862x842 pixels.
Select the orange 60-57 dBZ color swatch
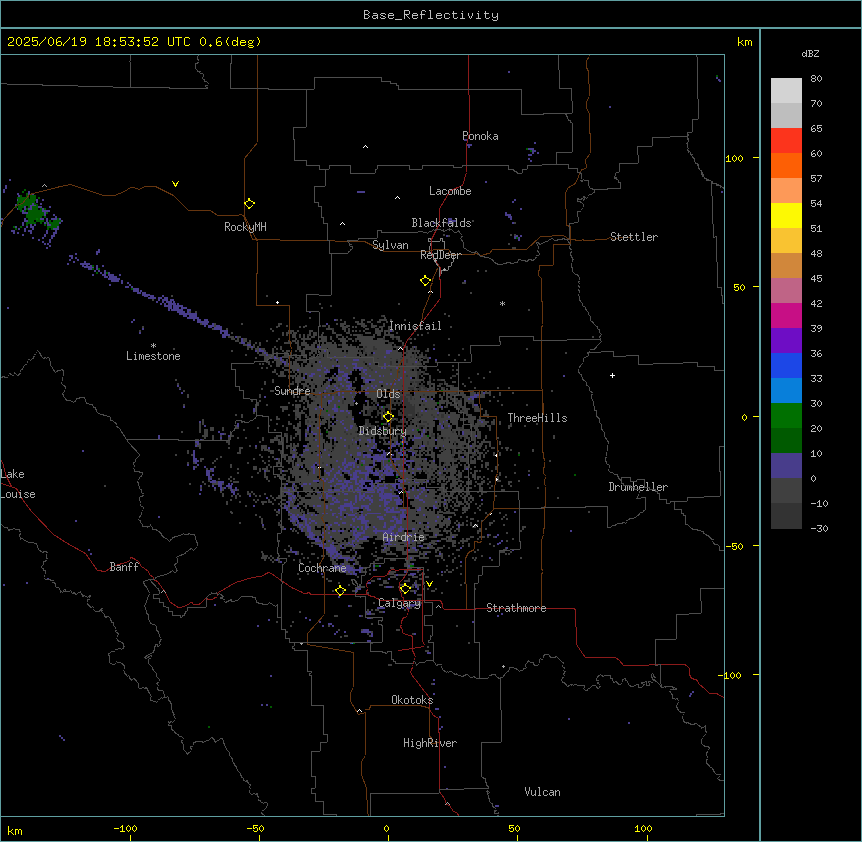coord(786,165)
